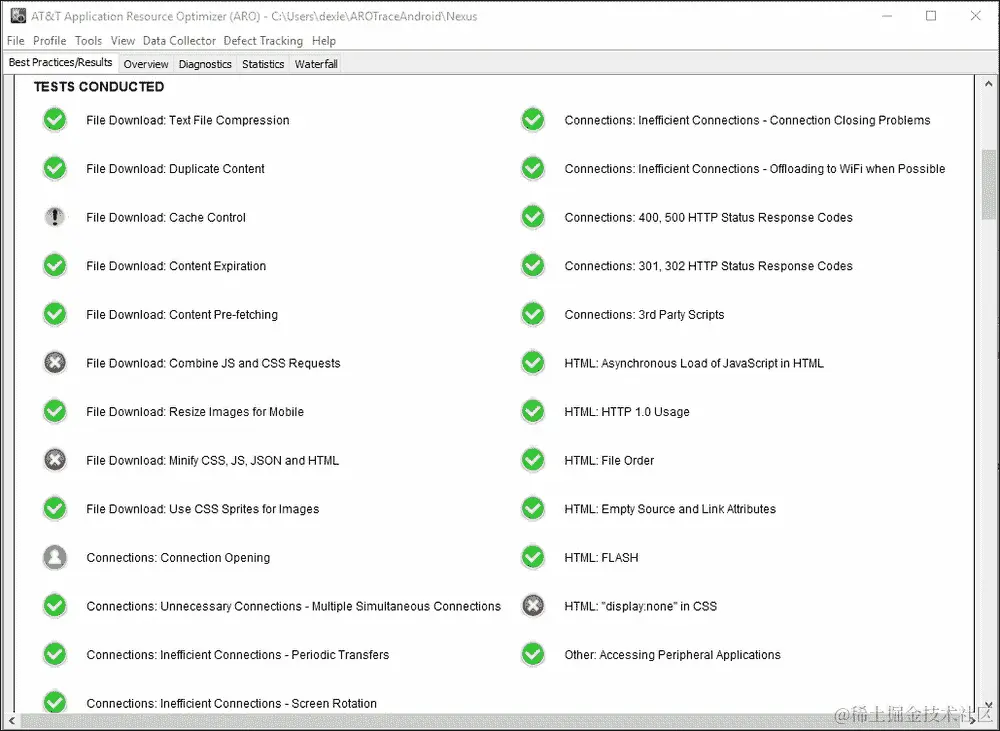The width and height of the screenshot is (1000, 731).
Task: Click the check icon for Empty Source and Link Attributes
Action: [x=533, y=508]
